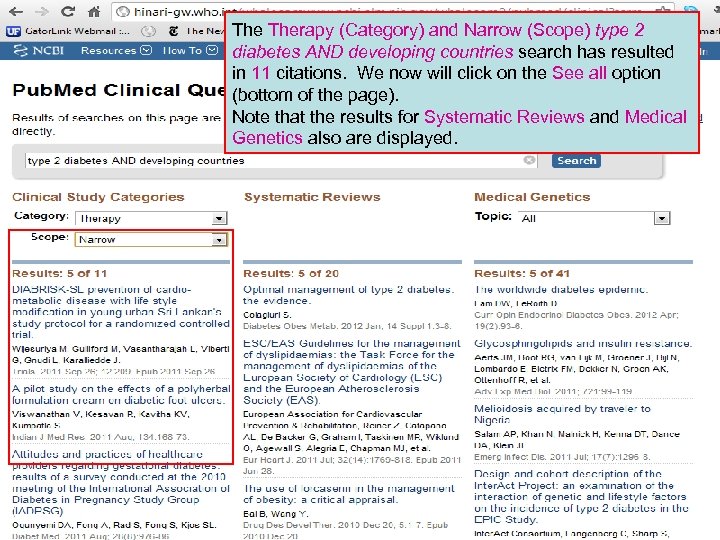This screenshot has width=720, height=540.
Task: Open Optimal management of type 2 diabetes article
Action: click(349, 295)
